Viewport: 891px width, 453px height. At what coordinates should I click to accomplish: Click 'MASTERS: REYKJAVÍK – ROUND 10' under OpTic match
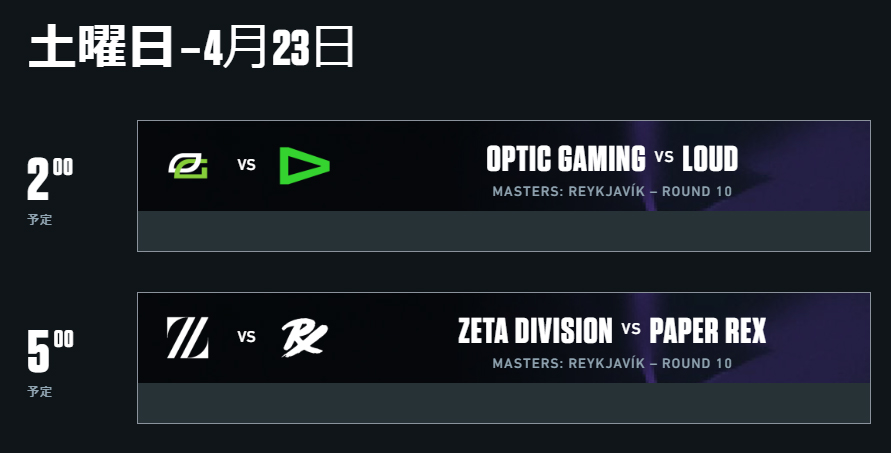click(612, 192)
